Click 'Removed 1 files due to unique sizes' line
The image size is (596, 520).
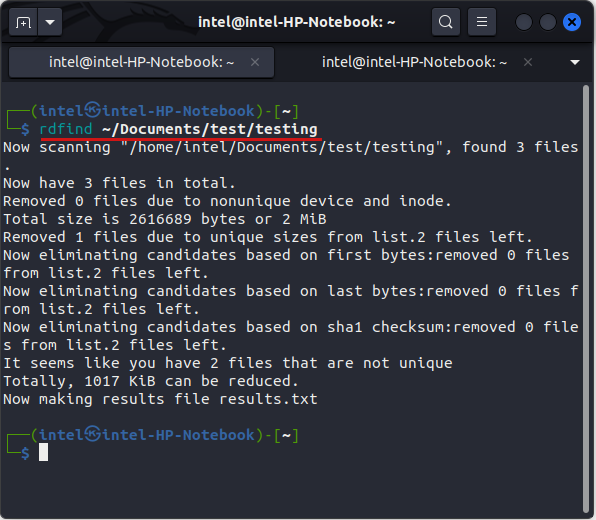[267, 237]
